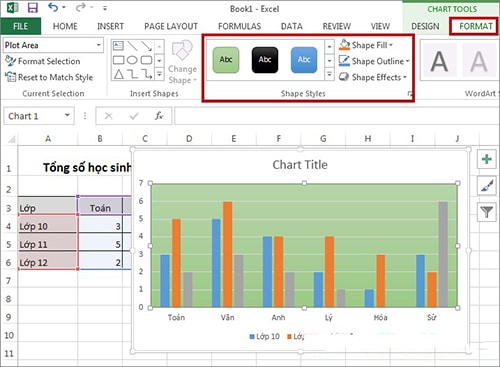Click the Chart Filters funnel button
The height and width of the screenshot is (367, 500).
pyautogui.click(x=487, y=212)
